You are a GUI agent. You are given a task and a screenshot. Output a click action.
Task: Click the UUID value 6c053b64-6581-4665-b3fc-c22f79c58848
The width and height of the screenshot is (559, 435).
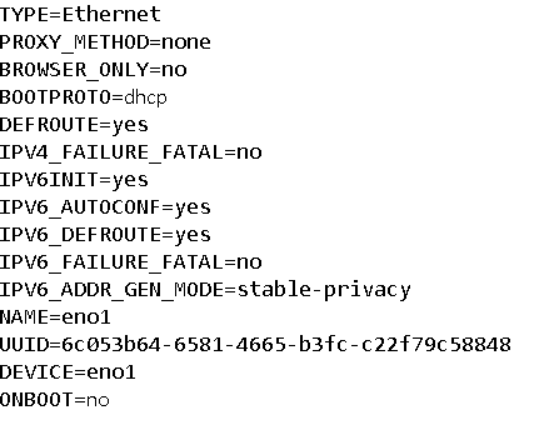(x=286, y=345)
